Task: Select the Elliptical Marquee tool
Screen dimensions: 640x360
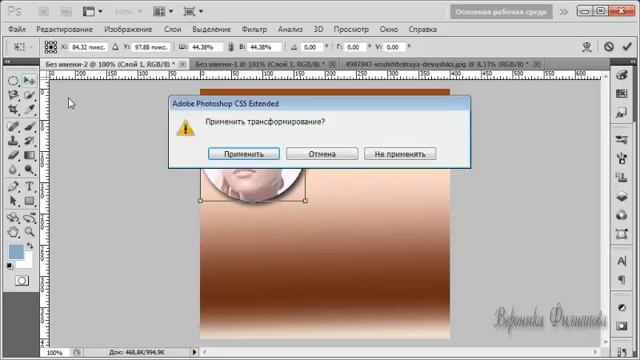Action: pyautogui.click(x=13, y=80)
